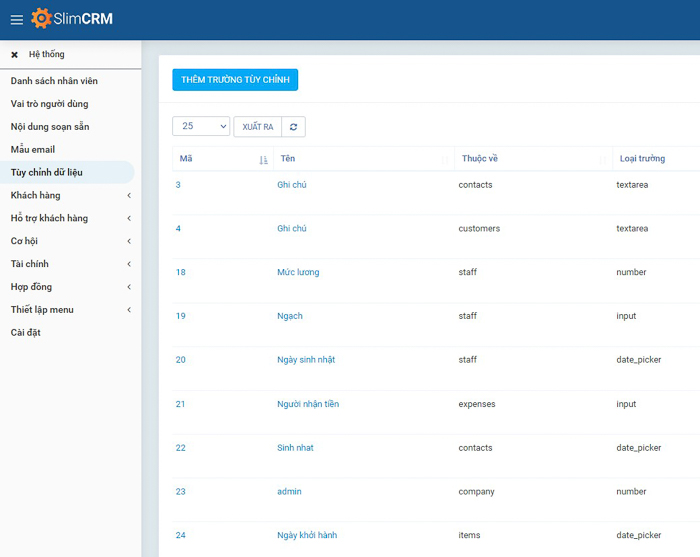700x557 pixels.
Task: Click THÊM TRƯỜNG TÙY CHỈNH button
Action: coord(235,80)
